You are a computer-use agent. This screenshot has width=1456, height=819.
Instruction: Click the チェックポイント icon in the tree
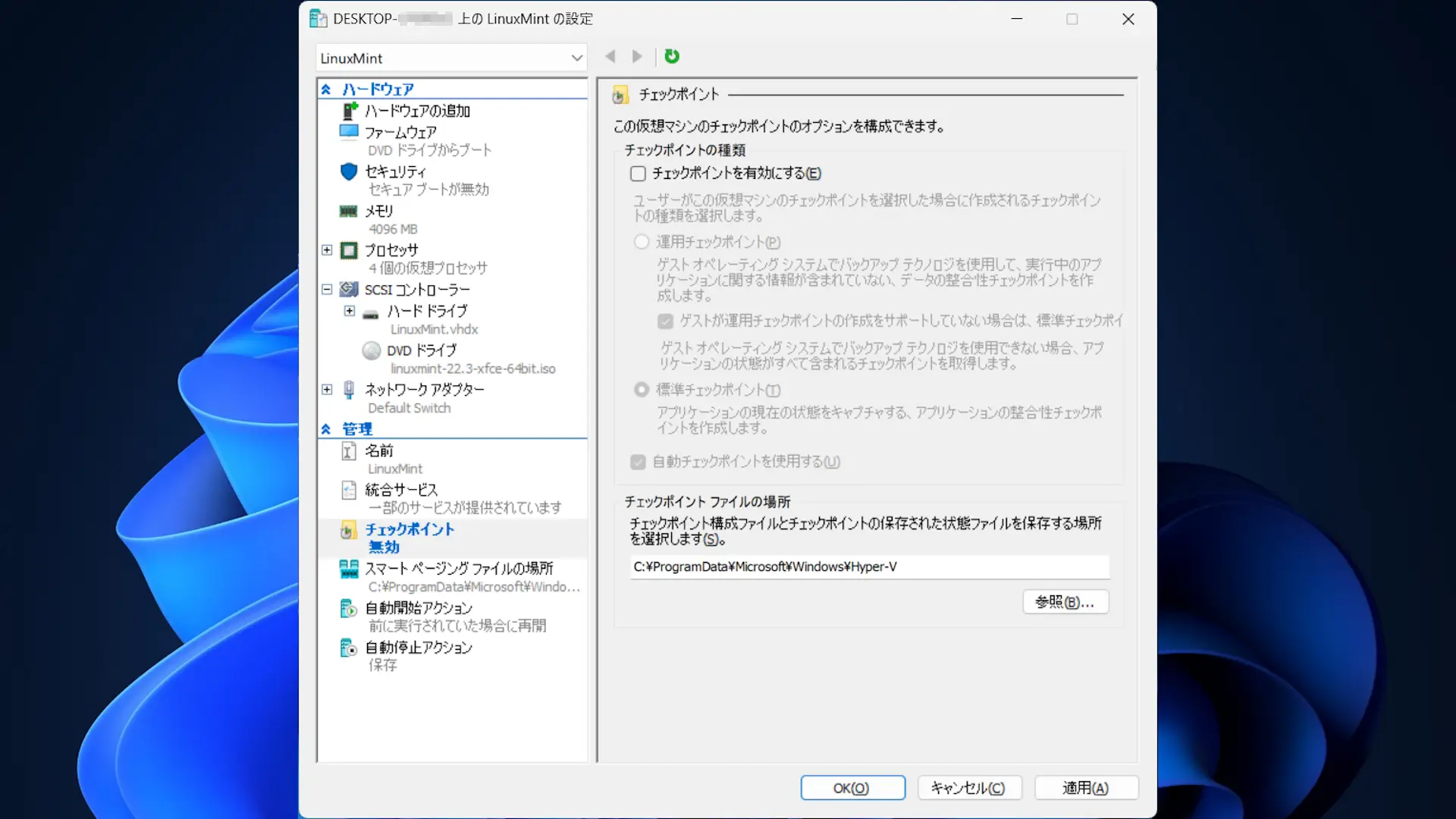click(349, 529)
